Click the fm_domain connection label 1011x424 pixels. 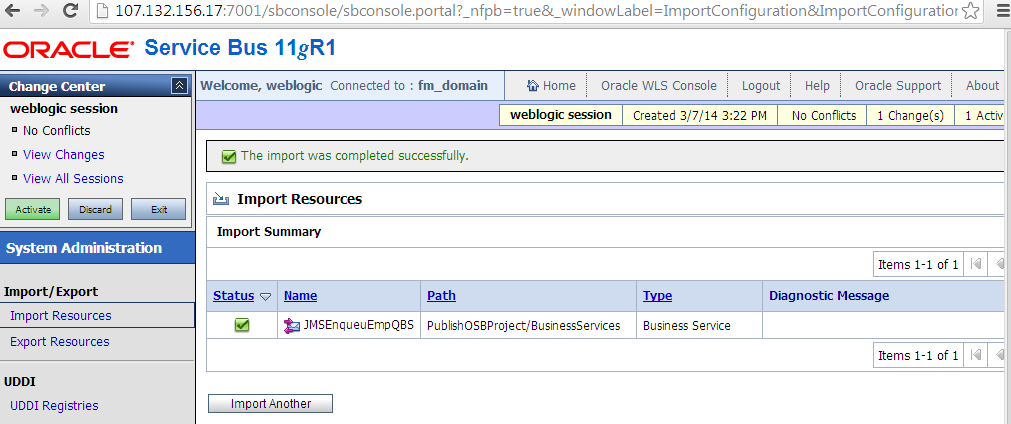[x=453, y=86]
